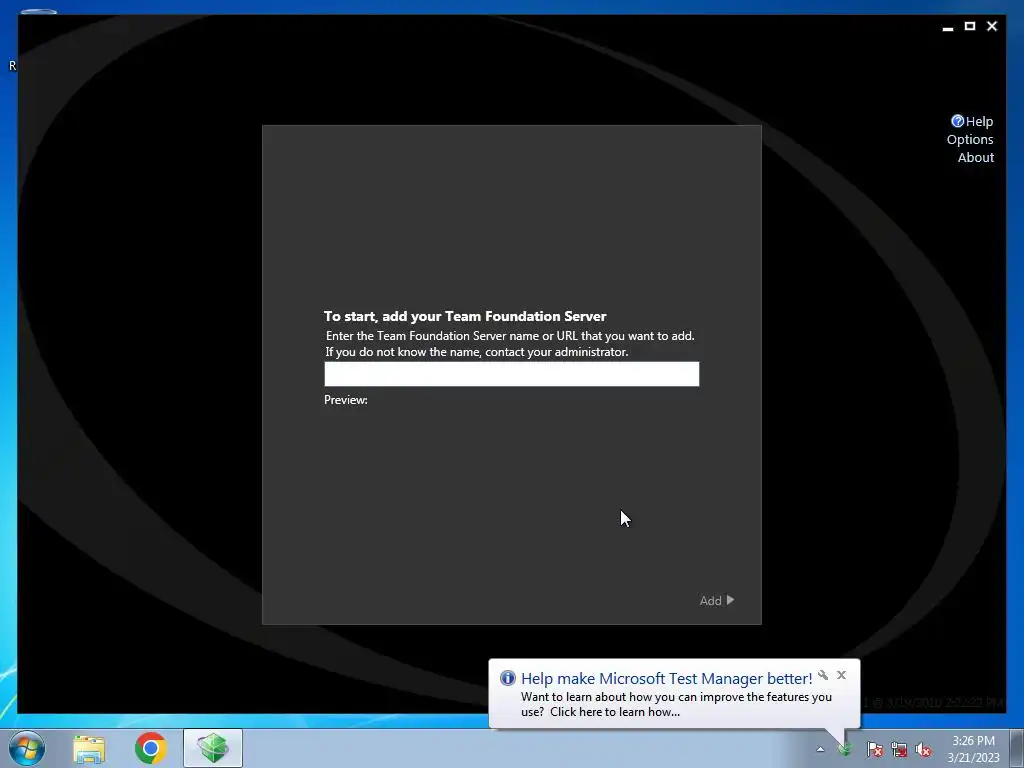This screenshot has width=1024, height=768.
Task: Show hidden tray icons arrow
Action: click(x=820, y=749)
